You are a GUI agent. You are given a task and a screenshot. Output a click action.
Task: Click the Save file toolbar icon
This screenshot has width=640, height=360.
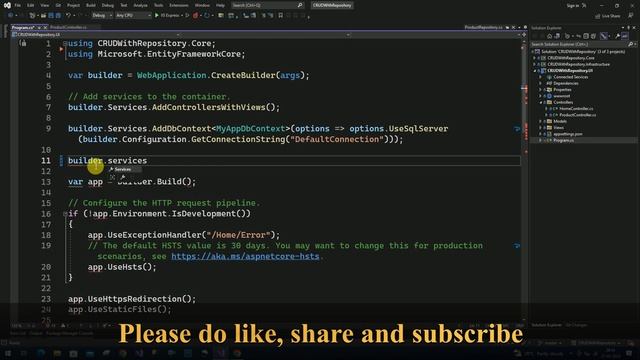point(51,16)
